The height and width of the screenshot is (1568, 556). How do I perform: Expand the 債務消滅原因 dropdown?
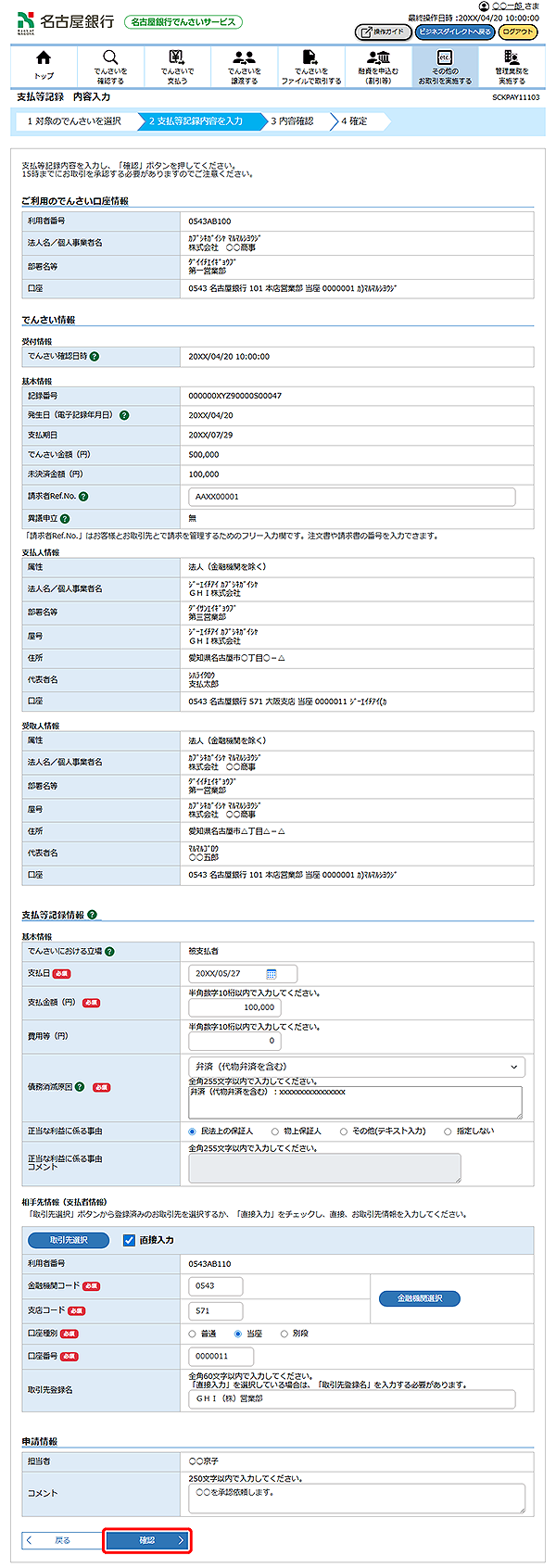356,1067
